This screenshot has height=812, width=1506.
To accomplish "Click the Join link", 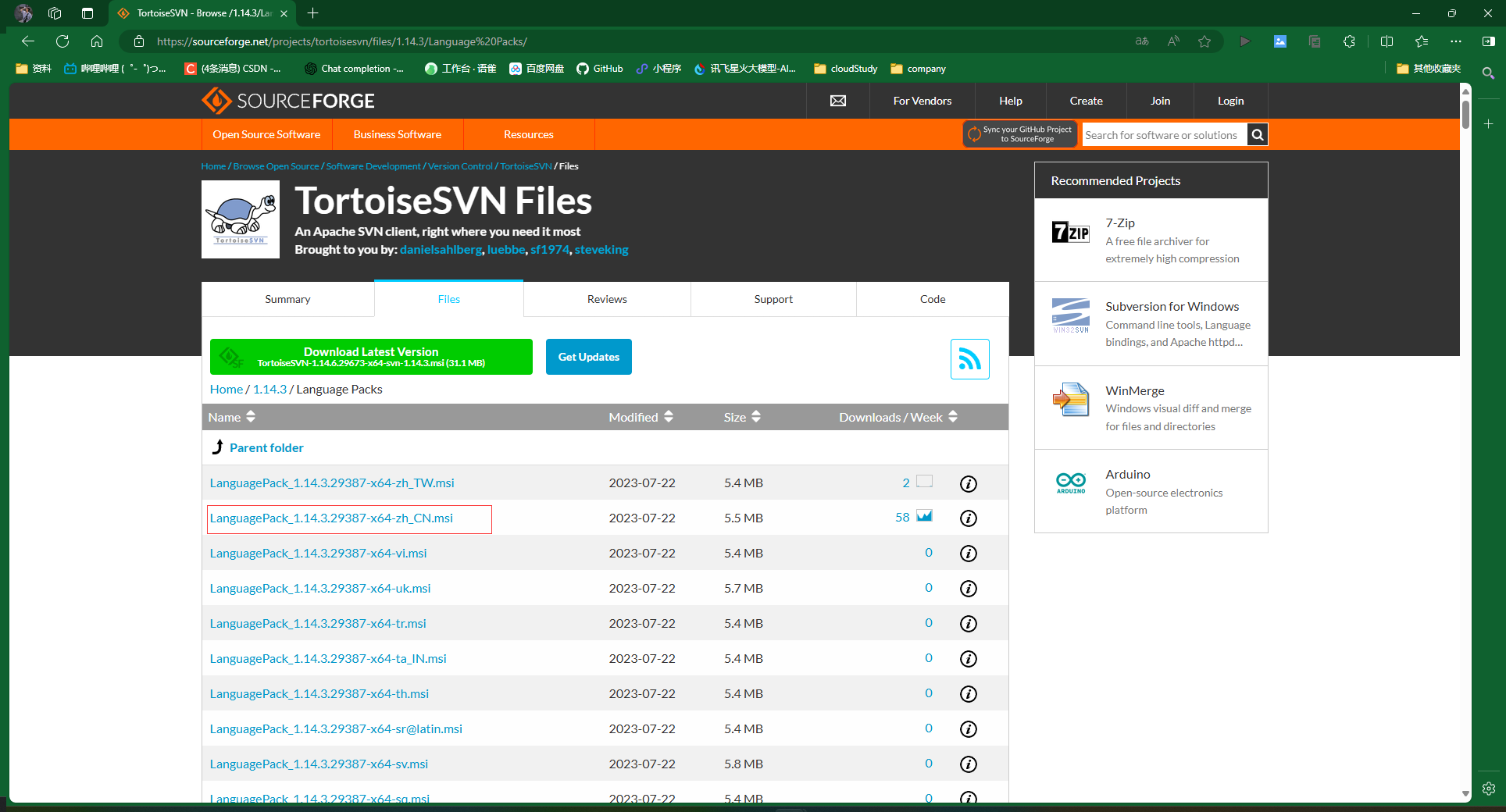I will (1160, 101).
